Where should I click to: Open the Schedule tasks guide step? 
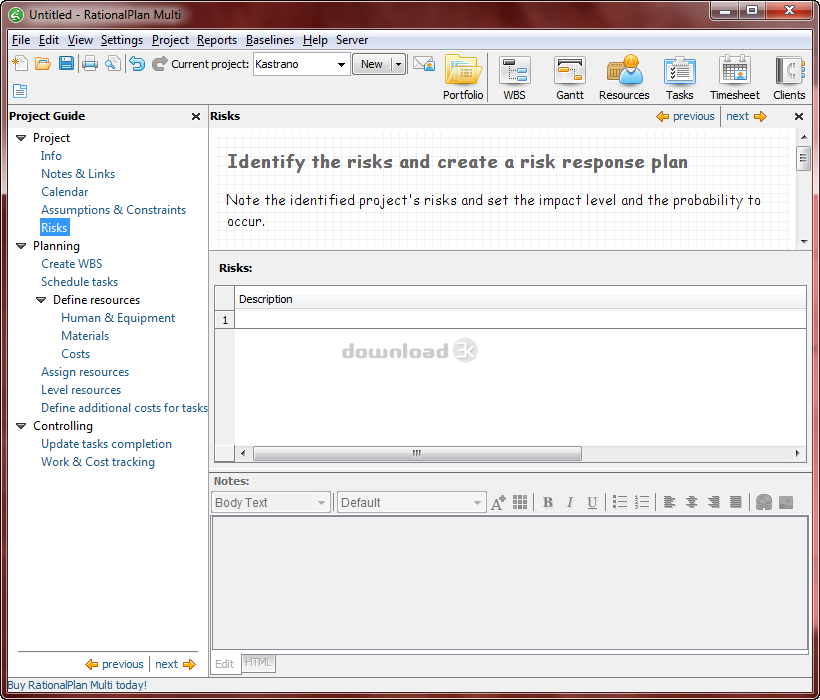tap(79, 282)
